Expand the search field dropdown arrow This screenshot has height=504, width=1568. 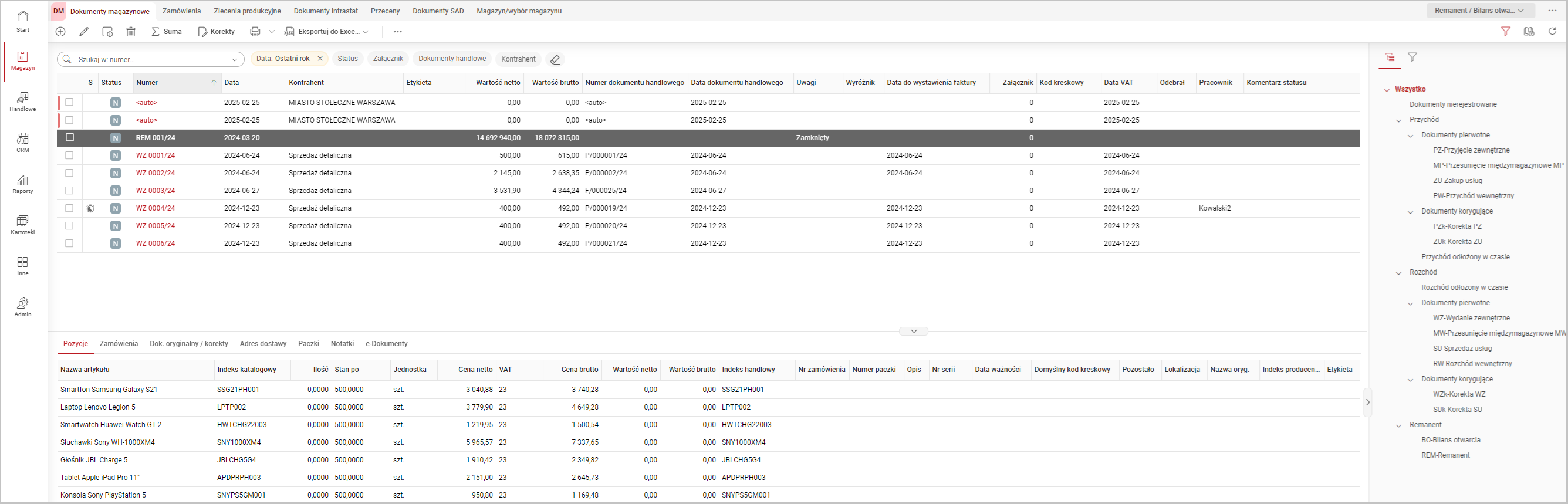tap(234, 60)
